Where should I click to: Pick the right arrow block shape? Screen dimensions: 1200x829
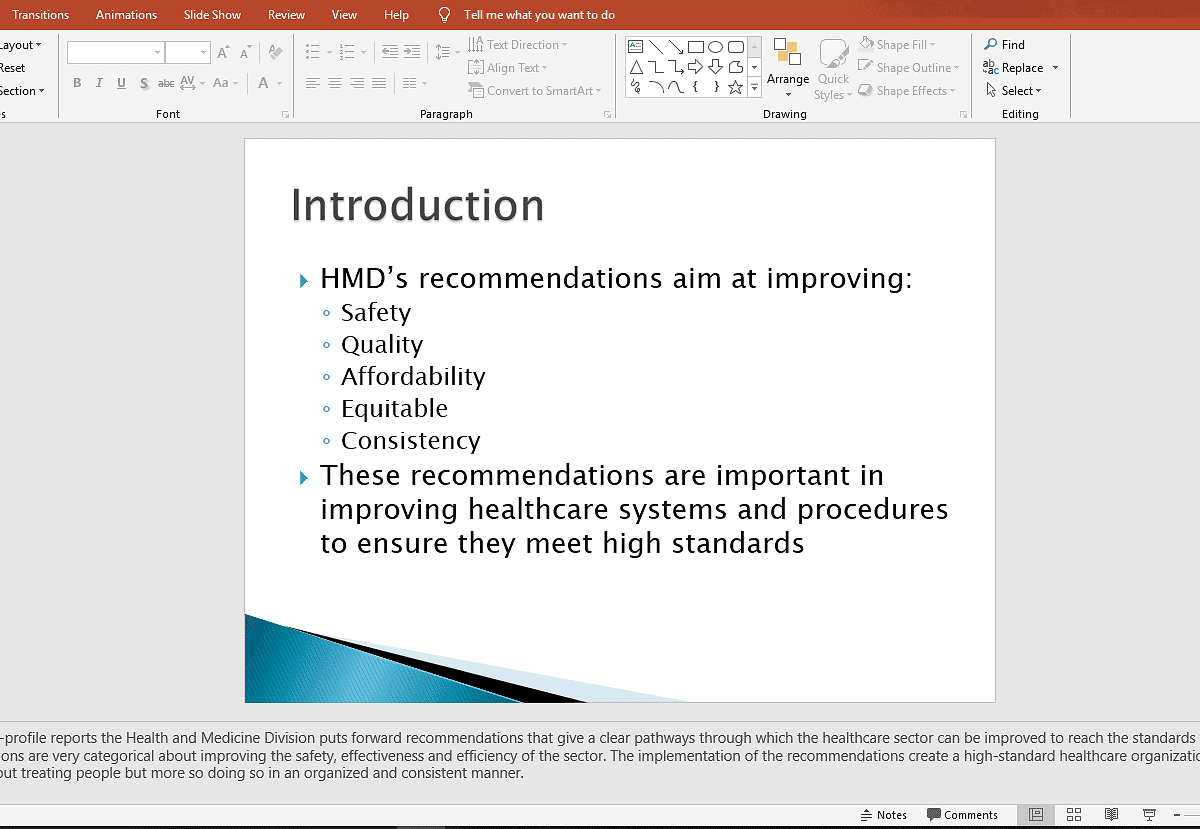click(x=696, y=67)
